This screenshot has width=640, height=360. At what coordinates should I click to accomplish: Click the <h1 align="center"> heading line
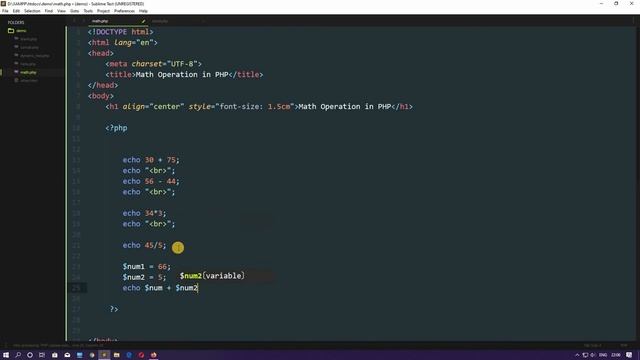click(259, 107)
